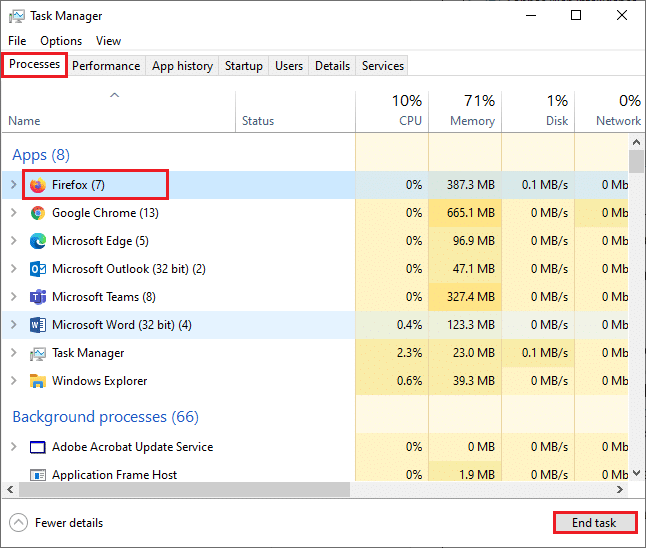646x548 pixels.
Task: Click the horizontal scrollbar thumb
Action: (184, 489)
